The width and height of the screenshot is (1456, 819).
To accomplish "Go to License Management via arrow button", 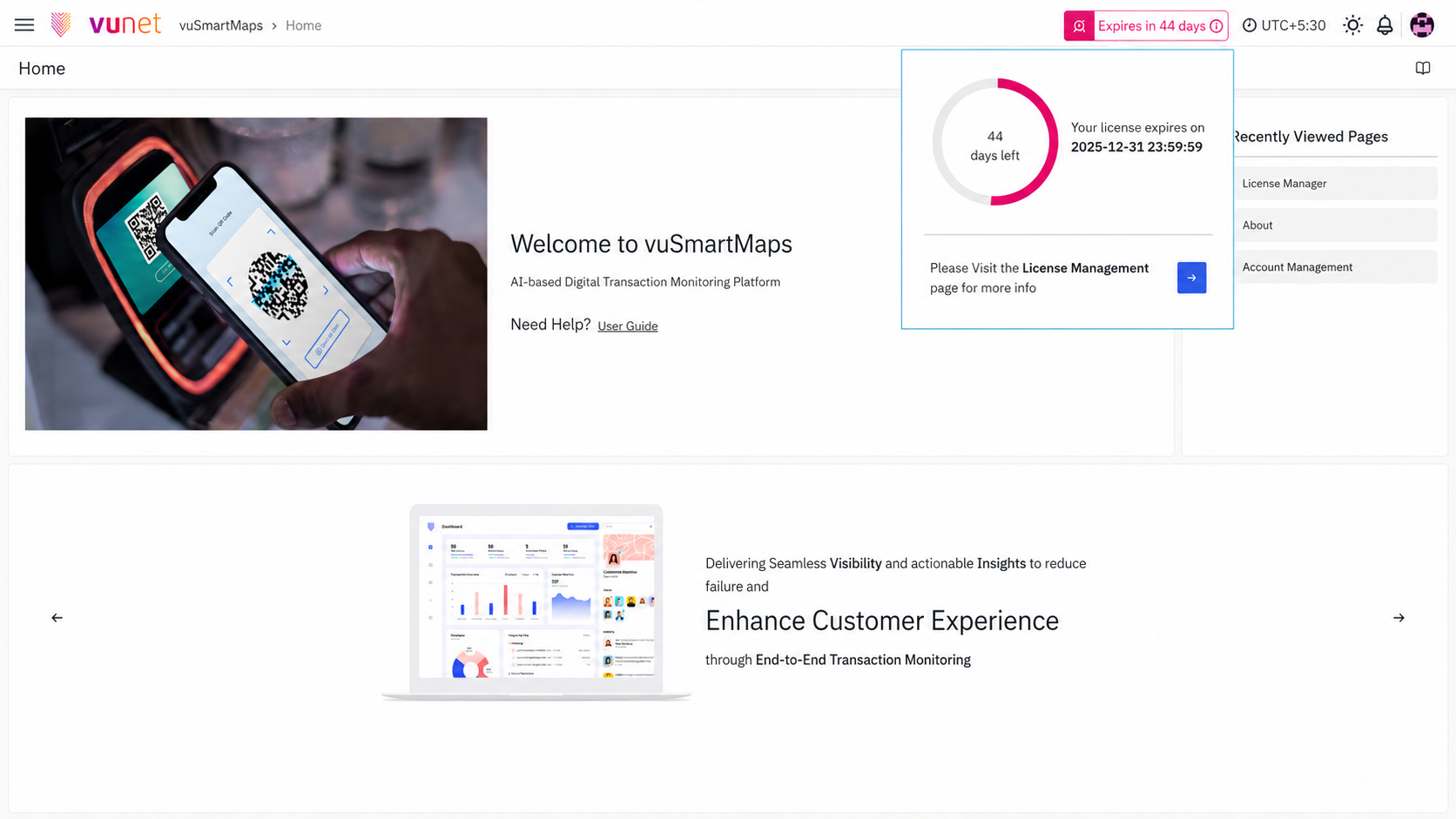I will (1191, 278).
